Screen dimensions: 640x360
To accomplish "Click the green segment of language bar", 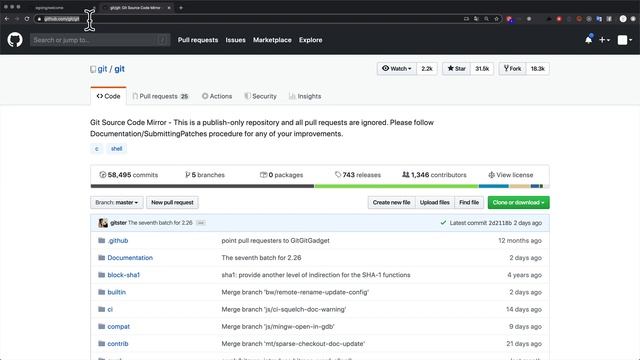I will click(396, 186).
